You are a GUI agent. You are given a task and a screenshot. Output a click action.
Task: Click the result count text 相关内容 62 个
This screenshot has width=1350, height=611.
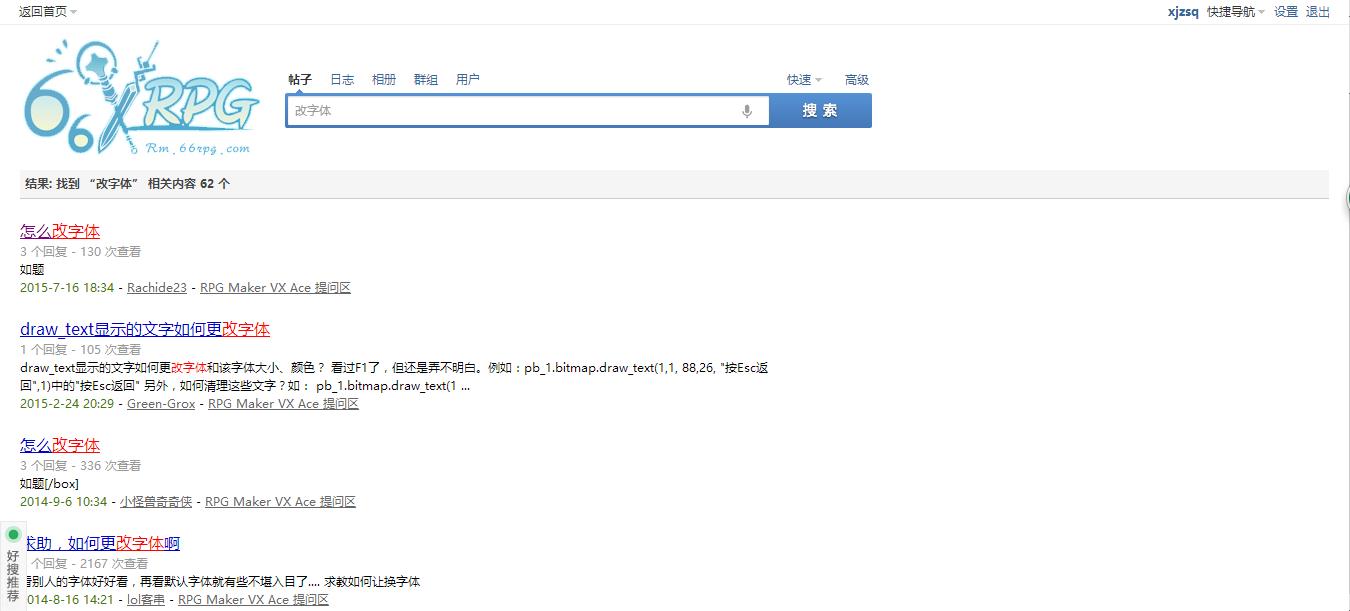click(189, 184)
